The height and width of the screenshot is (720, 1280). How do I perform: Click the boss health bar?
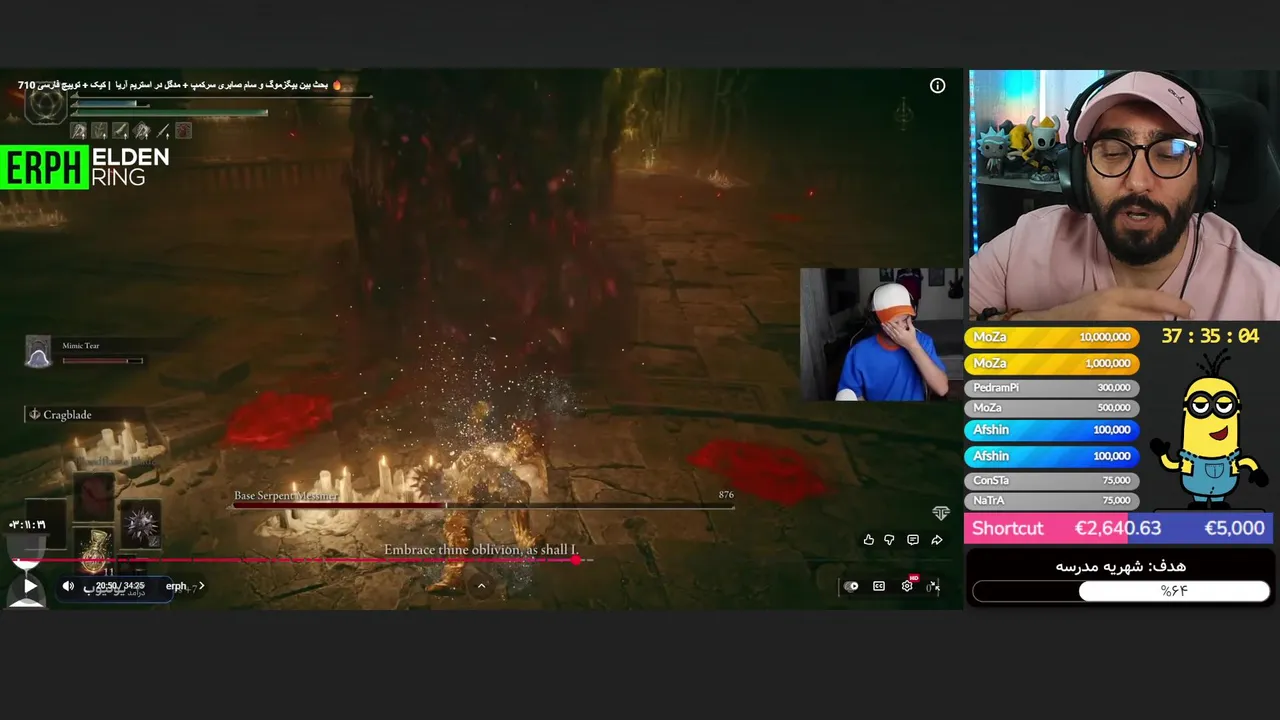483,506
